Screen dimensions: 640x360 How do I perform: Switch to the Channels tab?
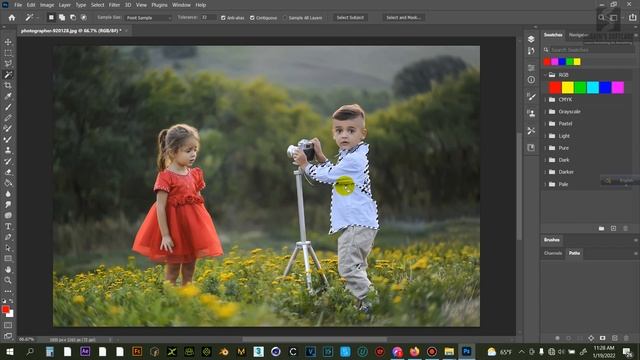coord(553,253)
